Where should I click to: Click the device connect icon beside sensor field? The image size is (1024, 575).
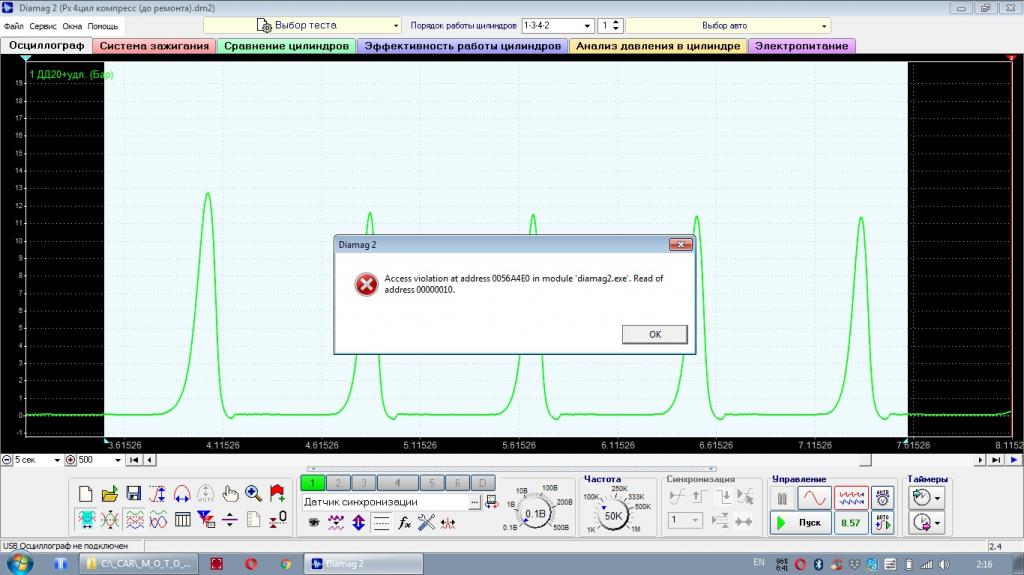492,502
